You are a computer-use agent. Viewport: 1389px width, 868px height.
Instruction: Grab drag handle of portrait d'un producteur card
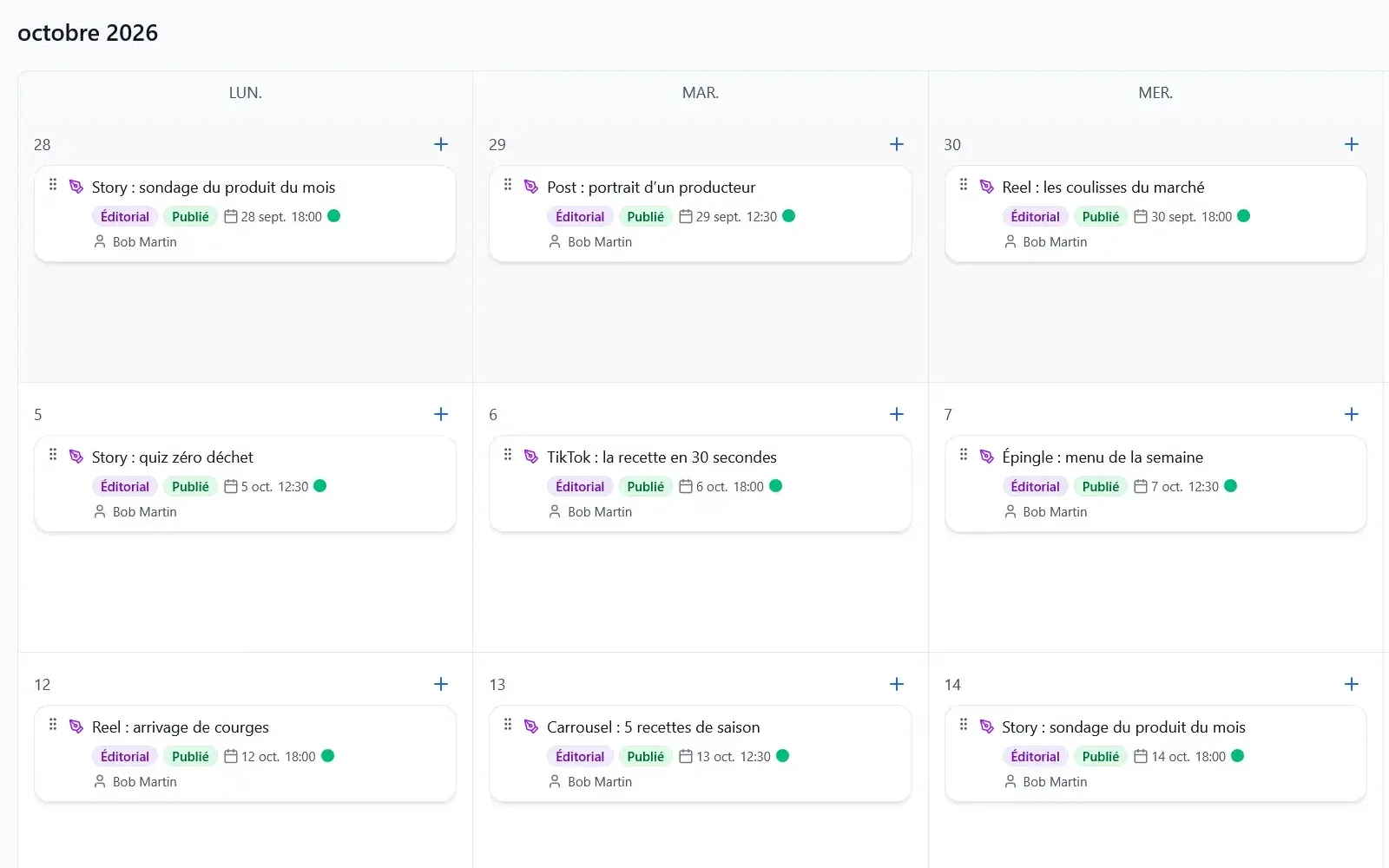(508, 185)
